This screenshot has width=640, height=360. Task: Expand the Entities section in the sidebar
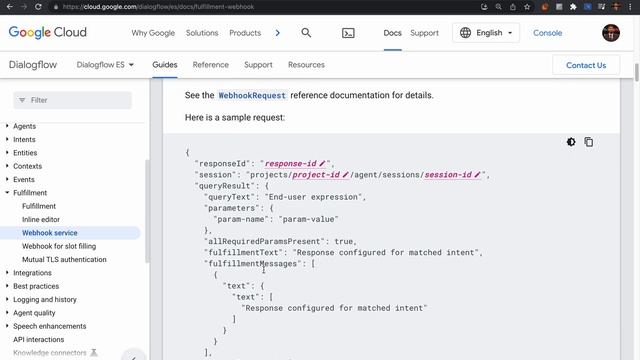point(7,153)
